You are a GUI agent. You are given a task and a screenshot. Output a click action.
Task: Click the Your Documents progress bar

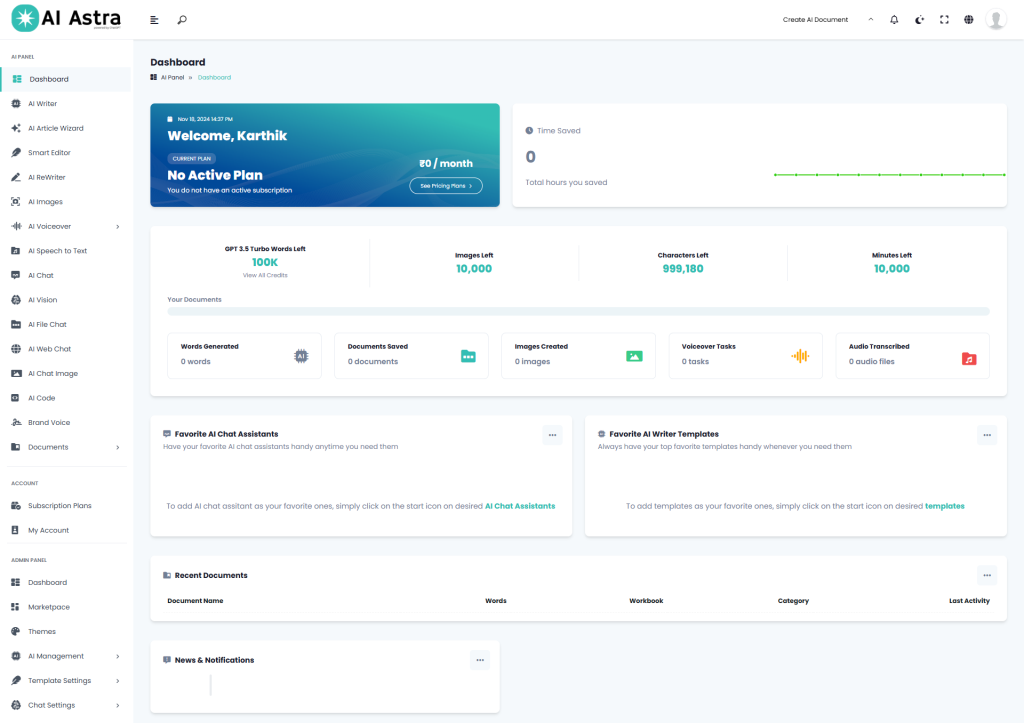tap(578, 312)
